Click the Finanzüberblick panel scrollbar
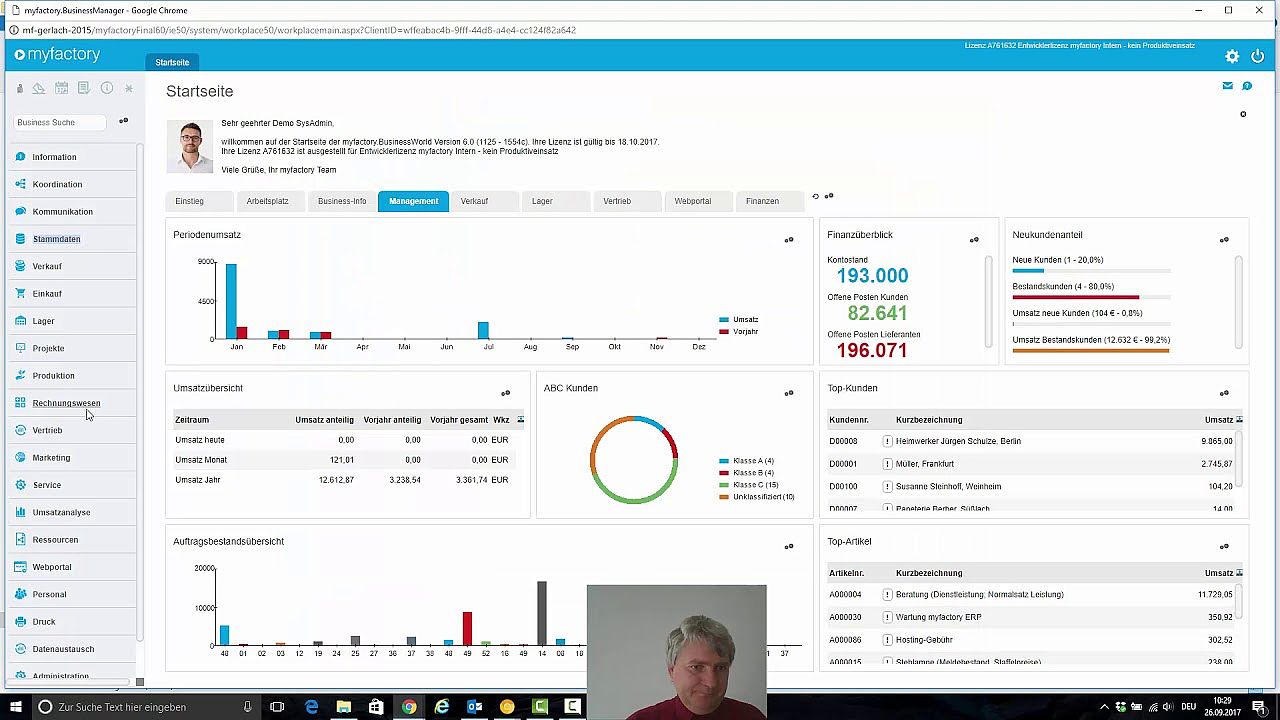1280x720 pixels. tap(989, 303)
